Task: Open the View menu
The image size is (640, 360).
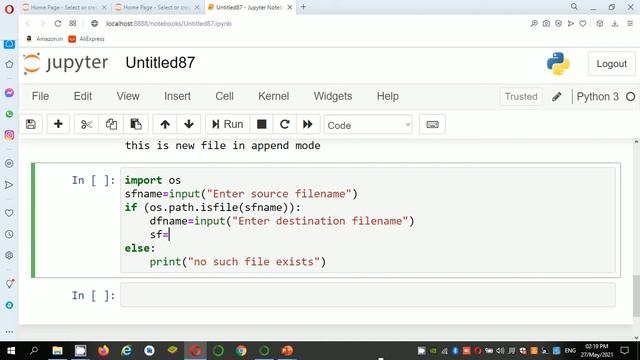Action: click(x=128, y=96)
